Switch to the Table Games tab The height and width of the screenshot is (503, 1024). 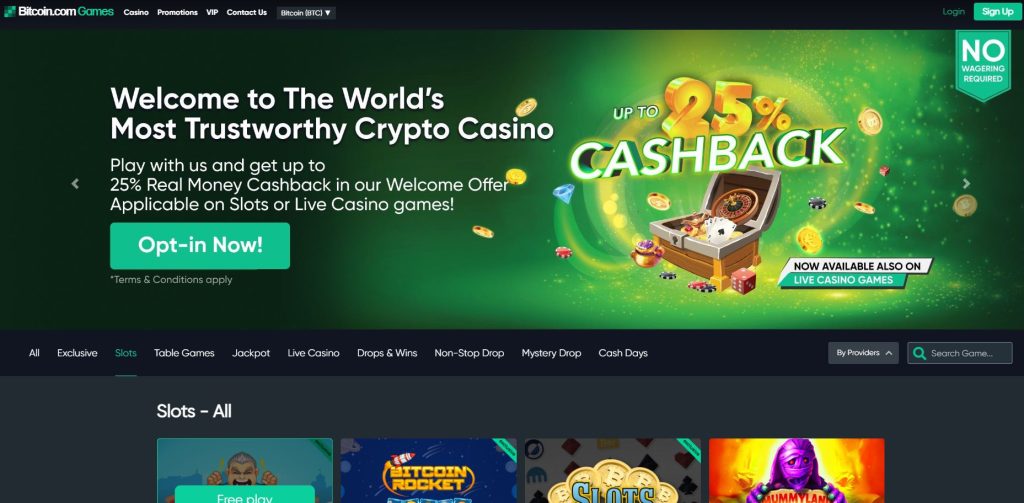(184, 353)
